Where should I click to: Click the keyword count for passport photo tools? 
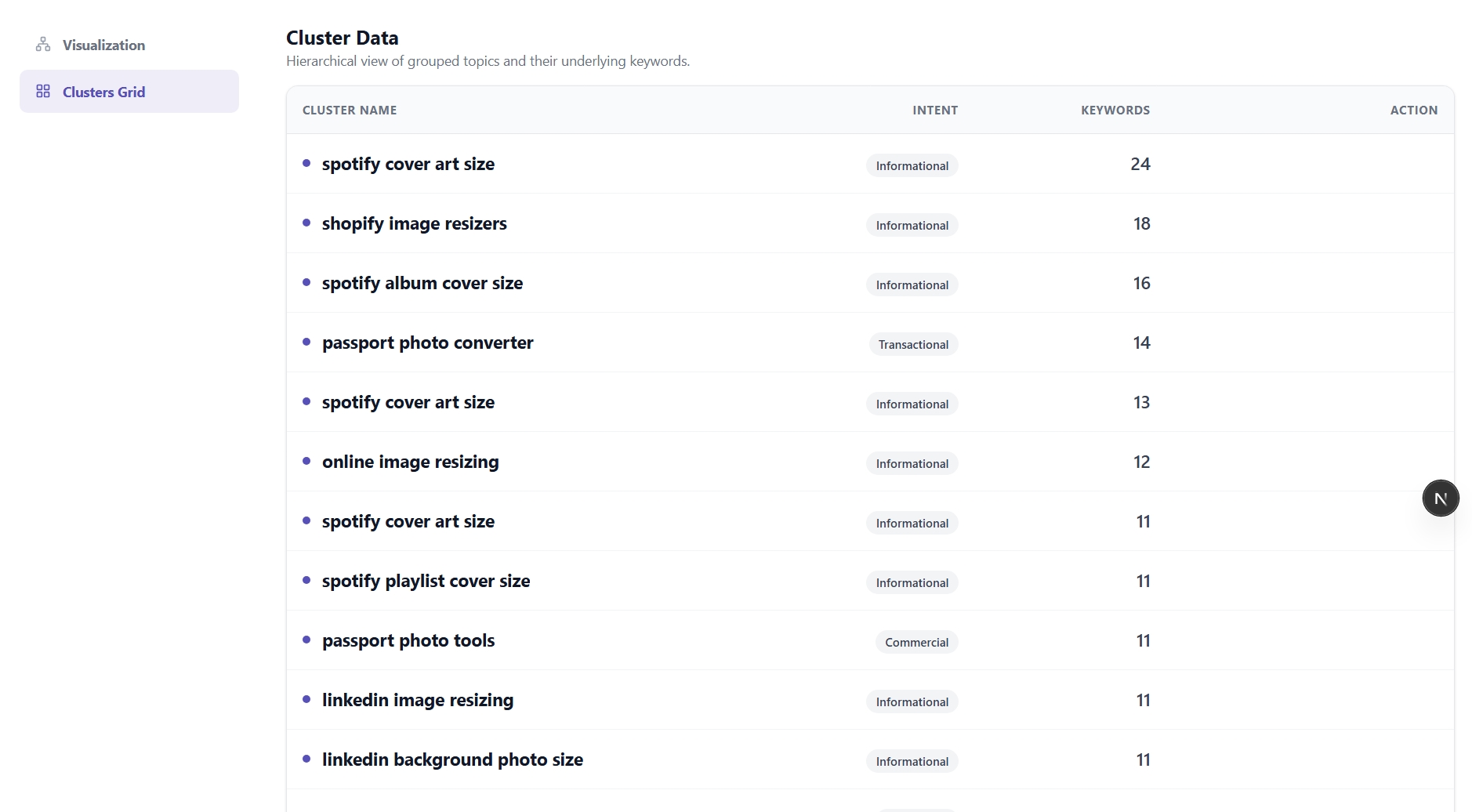click(1143, 640)
